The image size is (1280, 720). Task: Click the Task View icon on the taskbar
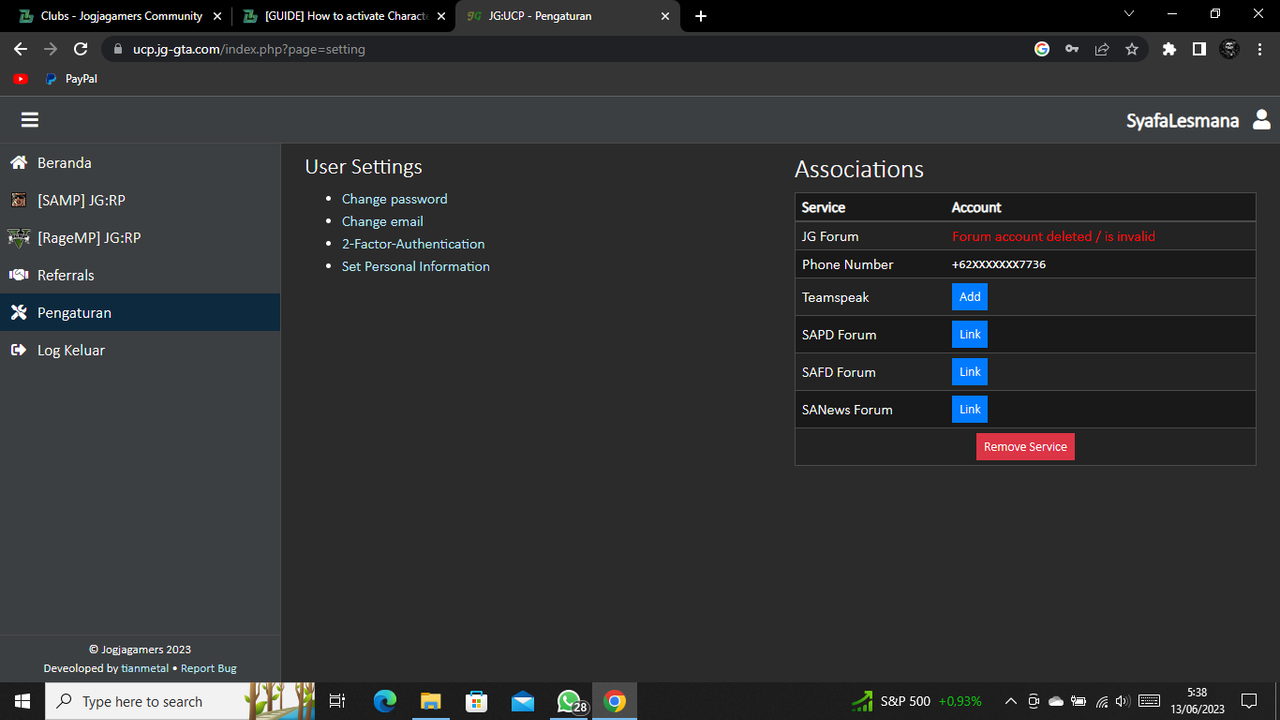point(337,701)
